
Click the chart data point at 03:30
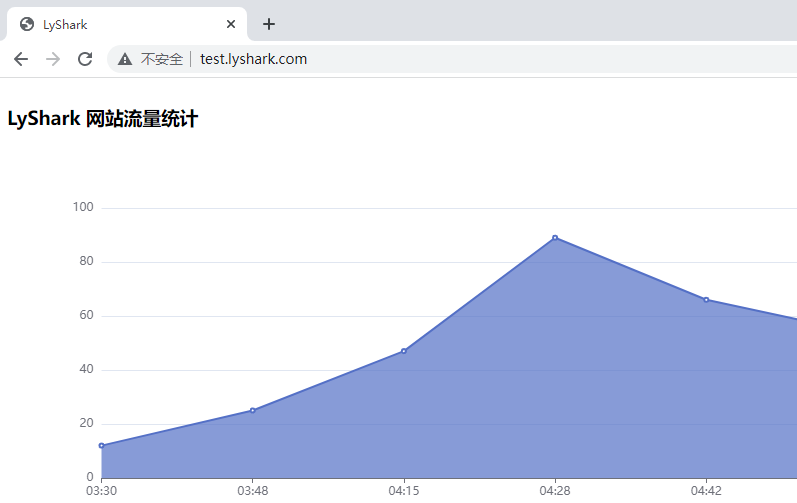pyautogui.click(x=101, y=445)
